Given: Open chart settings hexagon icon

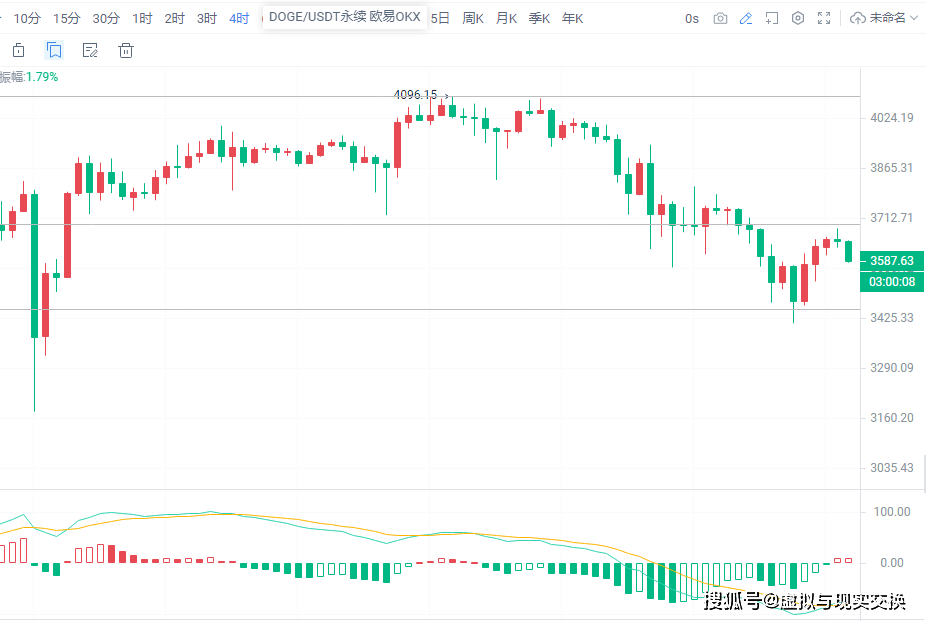Looking at the screenshot, I should coord(798,18).
